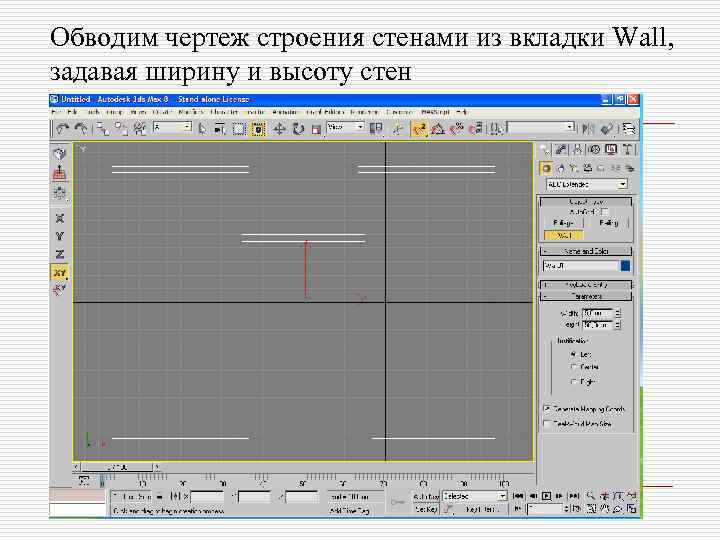
Task: Activate the Select and Scale tool
Action: tap(316, 129)
